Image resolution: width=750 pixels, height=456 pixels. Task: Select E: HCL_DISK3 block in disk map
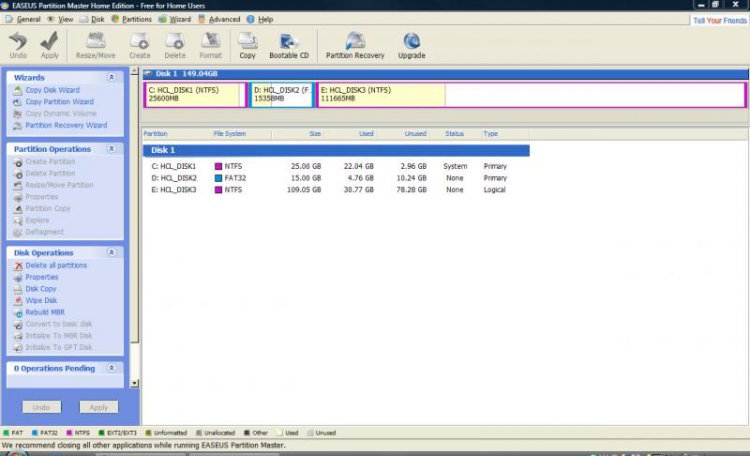531,95
